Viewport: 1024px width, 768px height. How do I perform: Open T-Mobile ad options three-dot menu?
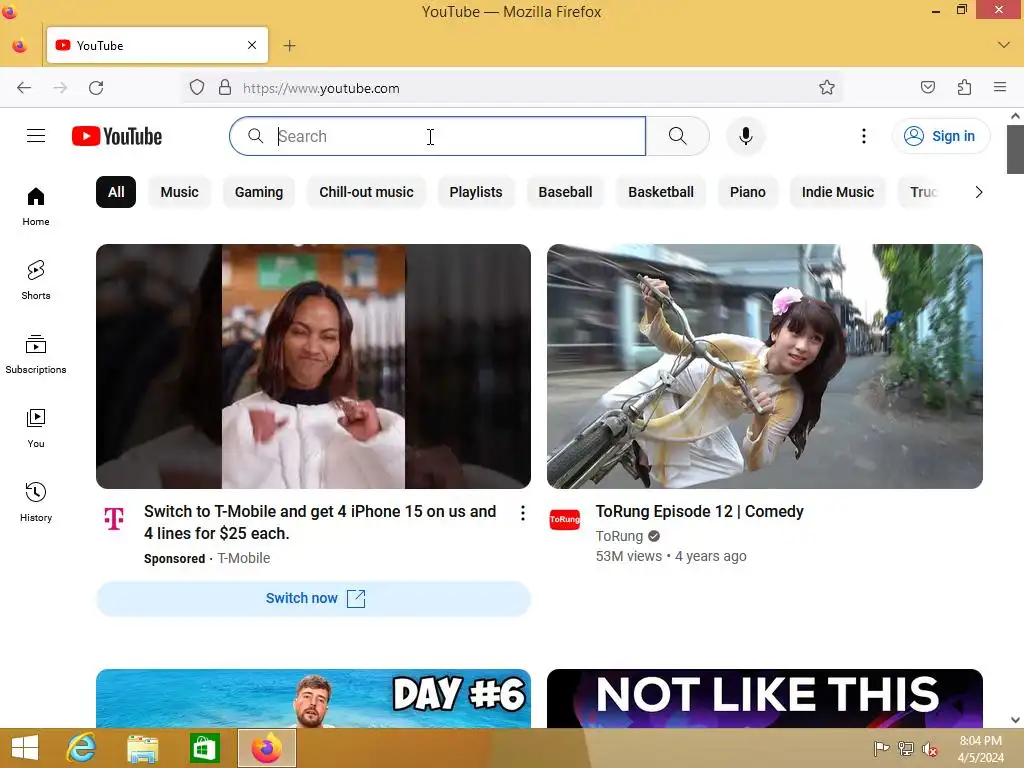(x=522, y=513)
